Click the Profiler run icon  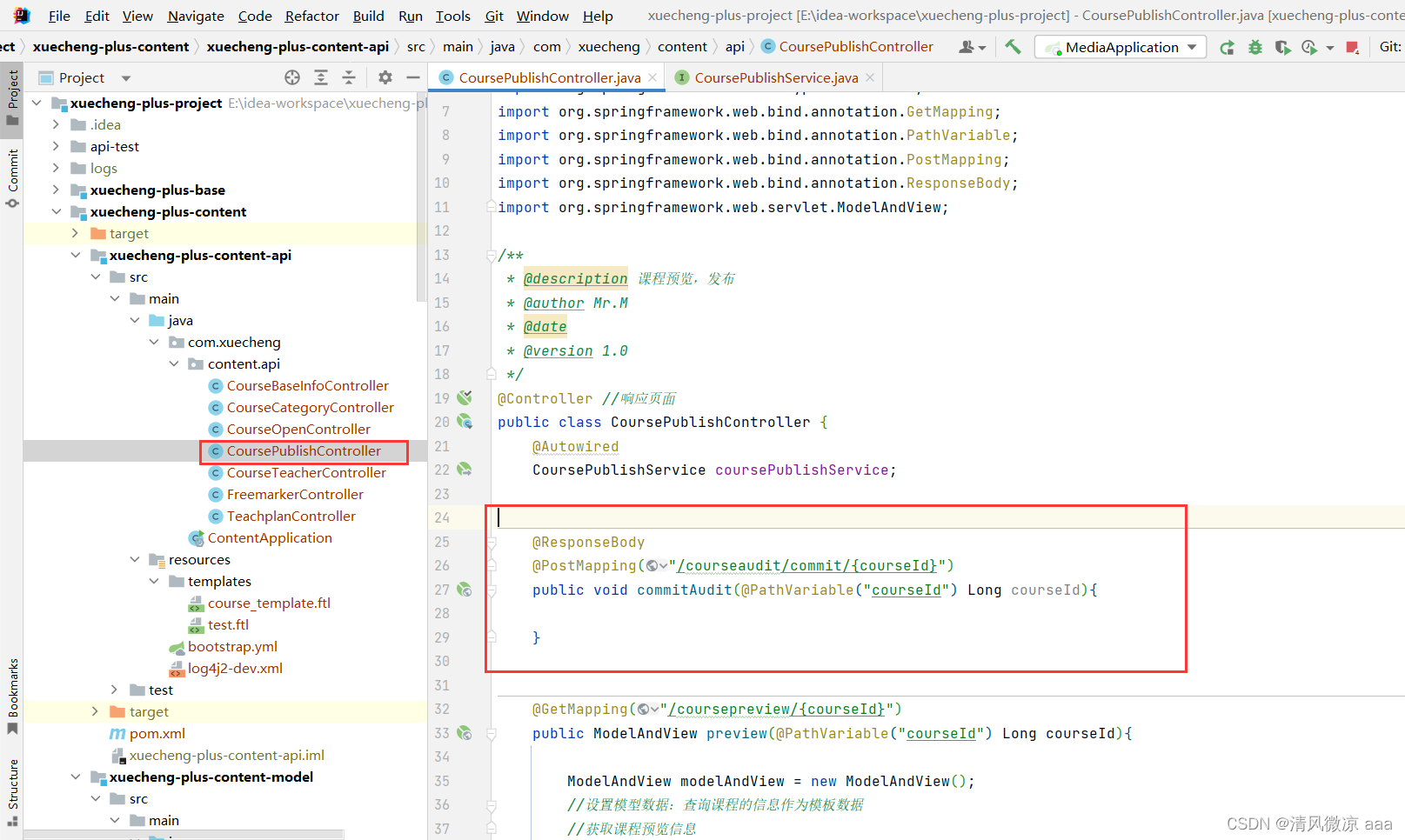click(1309, 47)
